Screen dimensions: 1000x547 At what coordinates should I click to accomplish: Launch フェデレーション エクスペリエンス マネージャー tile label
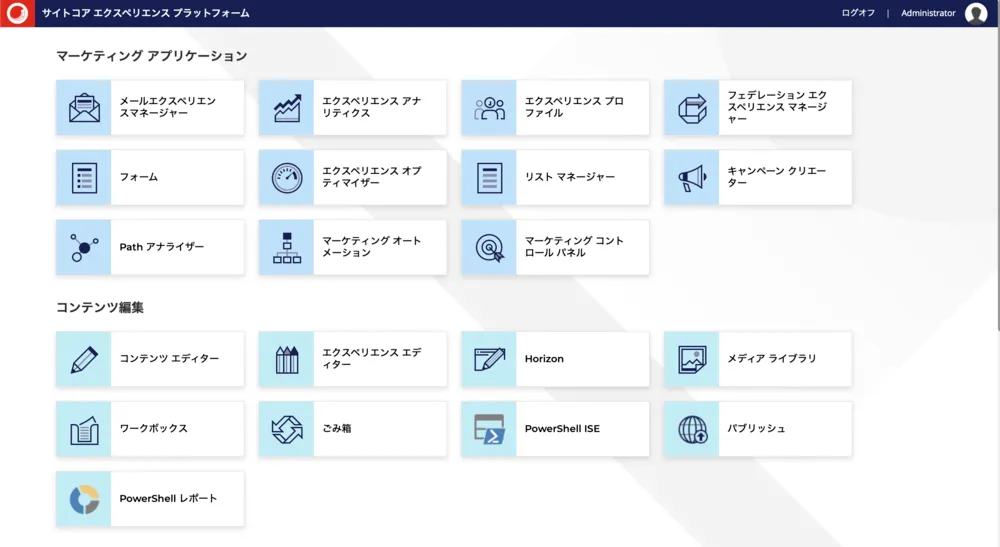tap(777, 107)
